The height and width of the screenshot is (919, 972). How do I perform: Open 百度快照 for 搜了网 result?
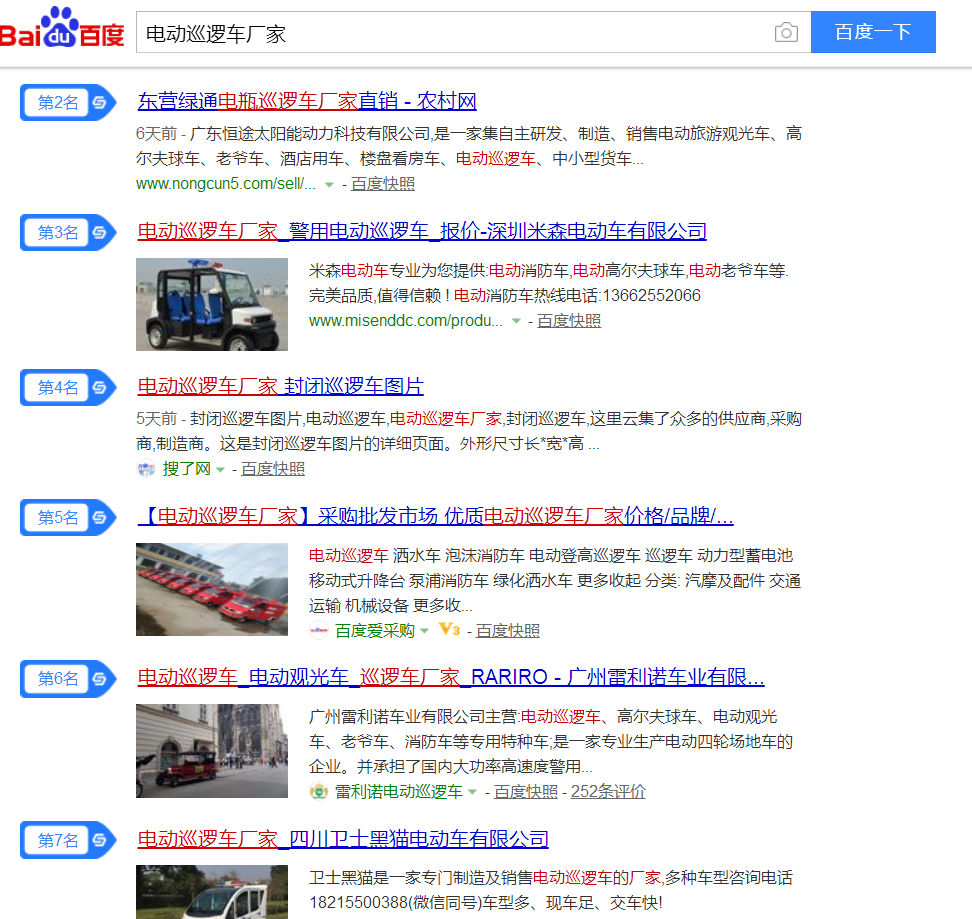click(x=273, y=469)
